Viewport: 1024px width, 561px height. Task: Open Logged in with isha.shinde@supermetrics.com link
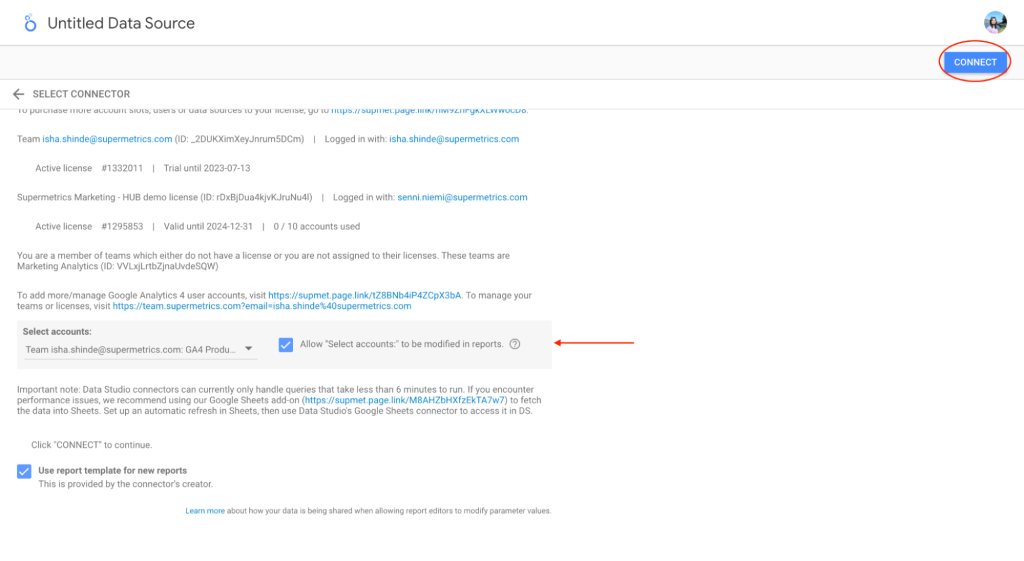tap(454, 139)
